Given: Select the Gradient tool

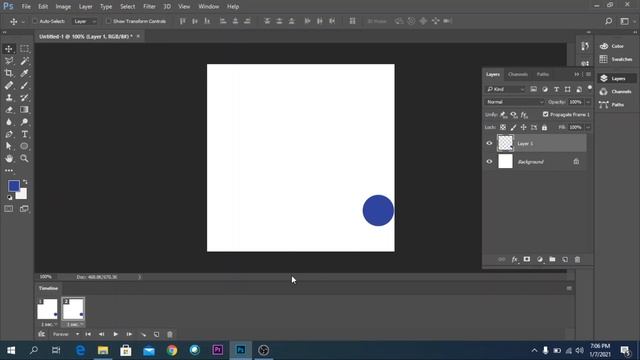Looking at the screenshot, I should (x=24, y=109).
